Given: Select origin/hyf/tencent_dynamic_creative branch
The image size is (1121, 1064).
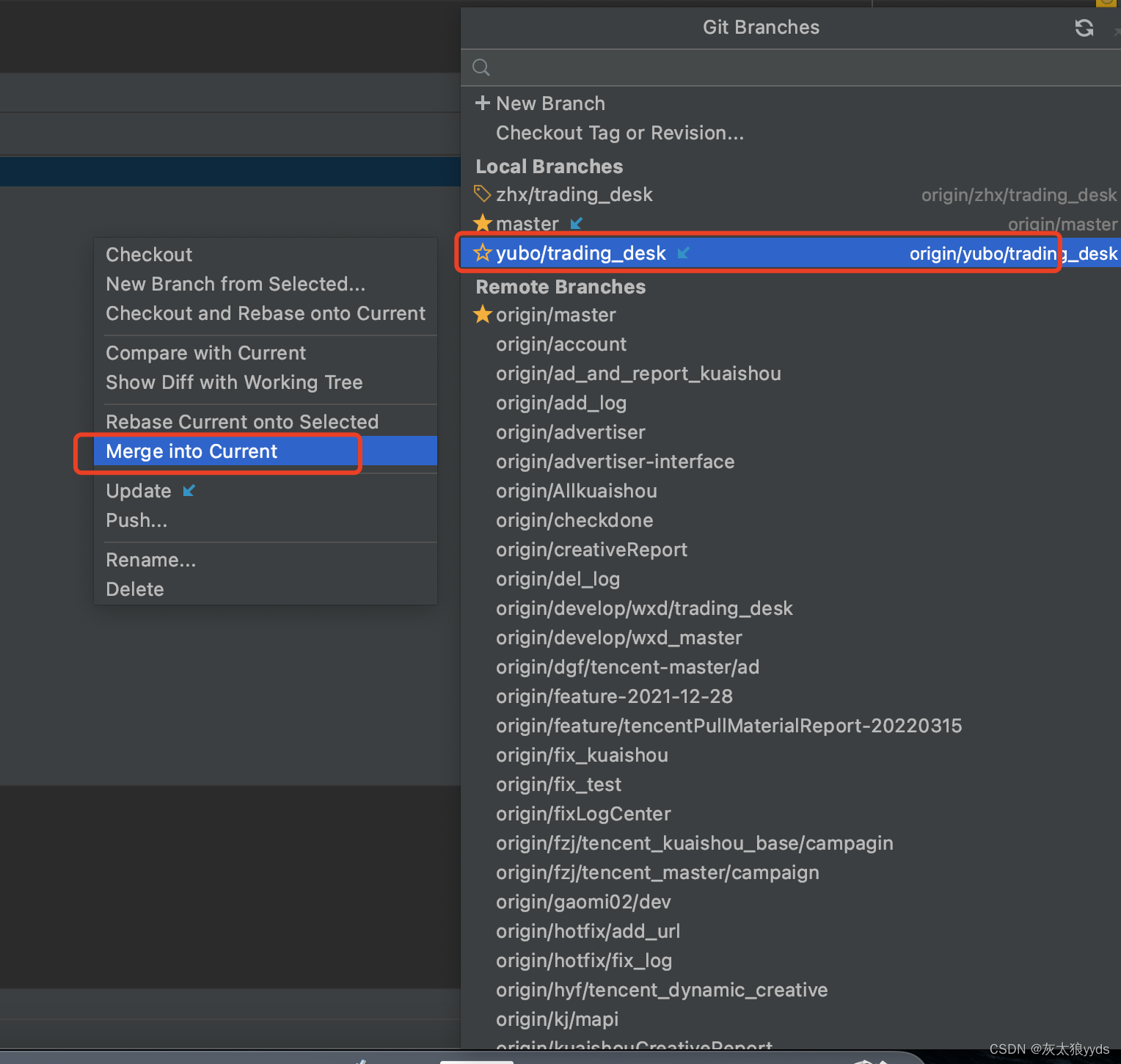Looking at the screenshot, I should [x=662, y=990].
